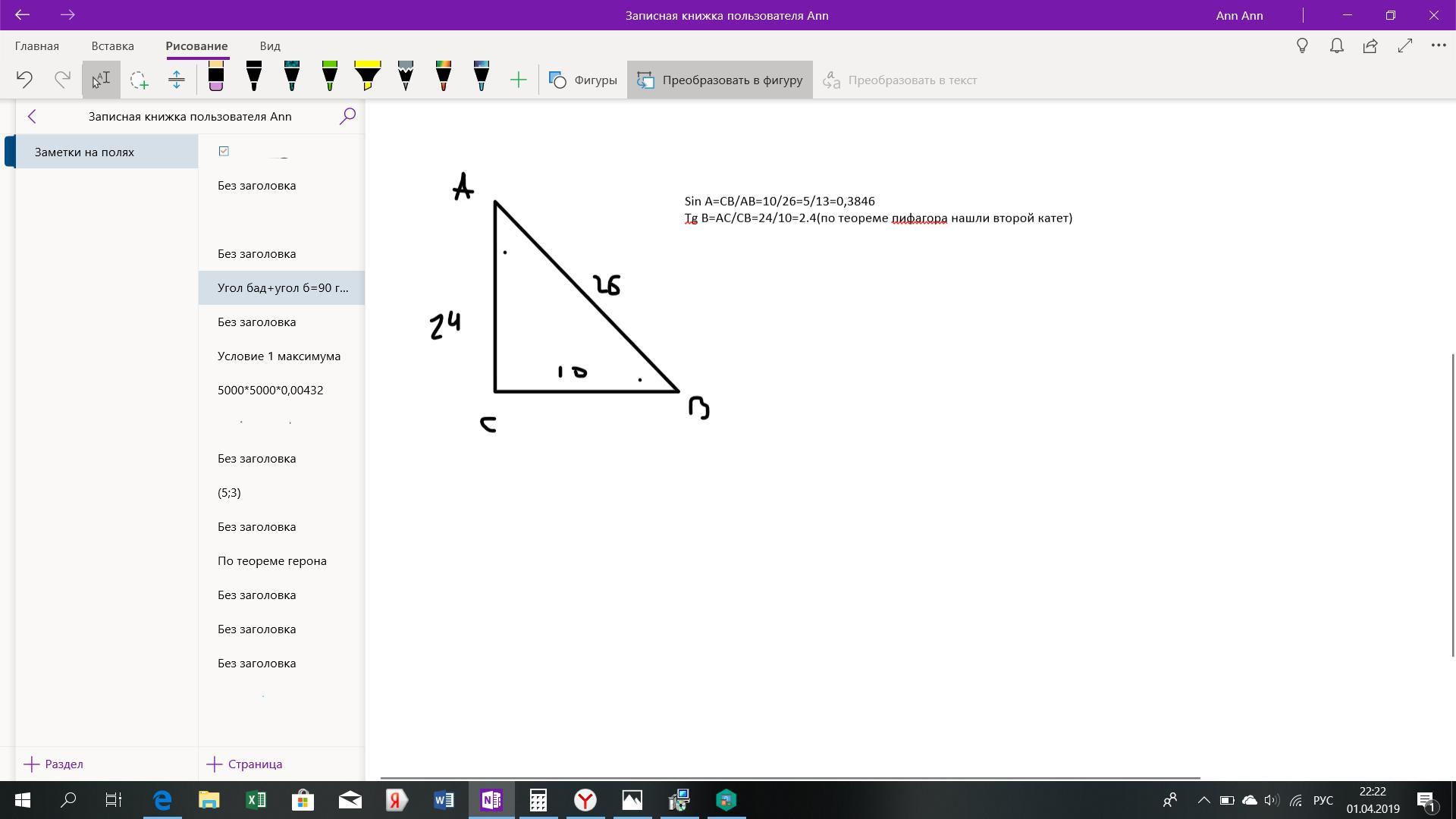Toggle Convert to shape mode (Преобразовать в фигуру)

coord(720,80)
